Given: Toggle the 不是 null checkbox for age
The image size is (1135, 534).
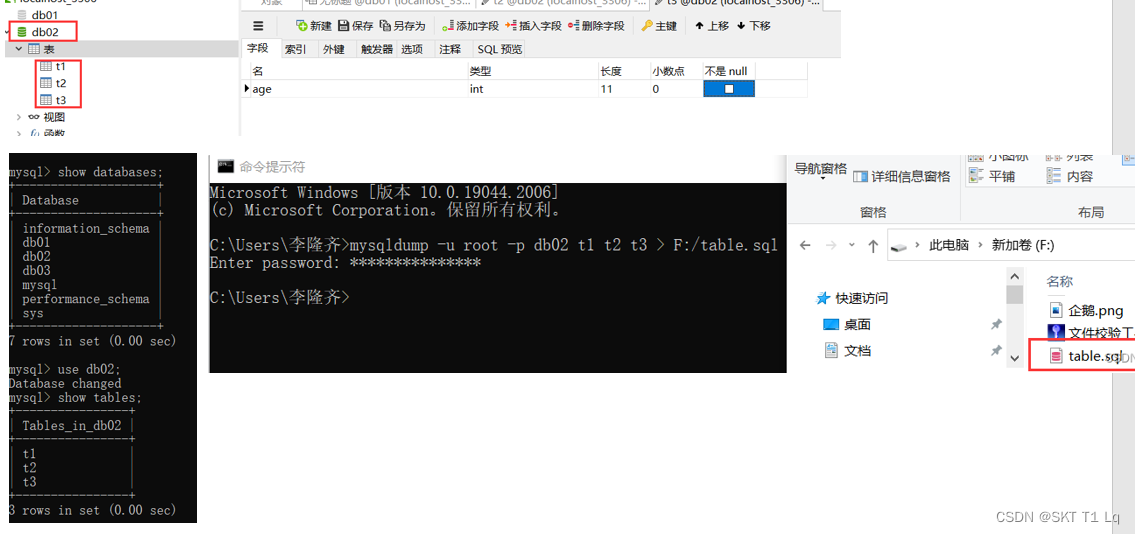Looking at the screenshot, I should coord(729,89).
